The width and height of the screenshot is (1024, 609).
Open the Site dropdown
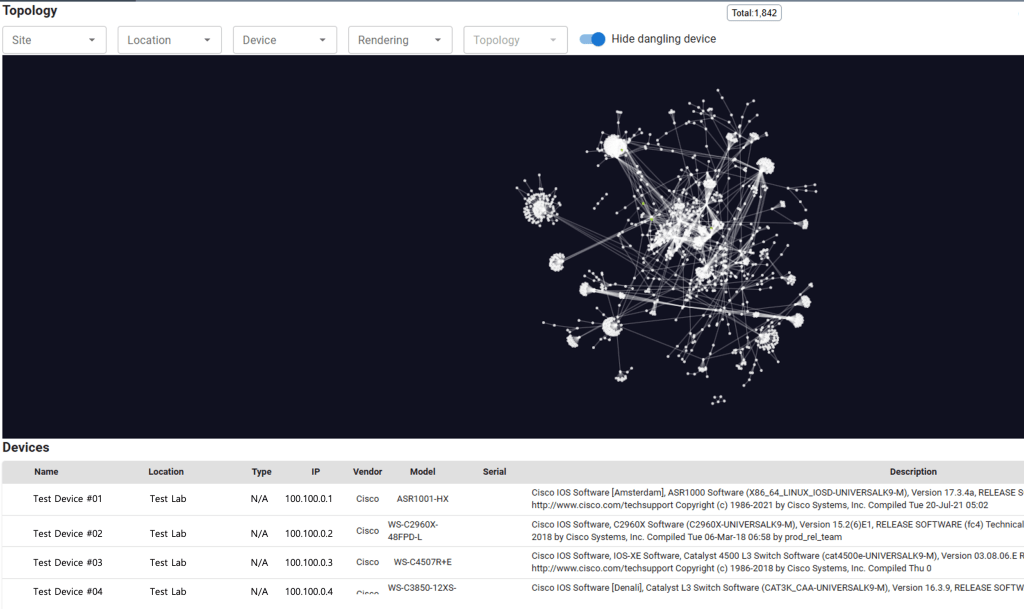(x=55, y=40)
